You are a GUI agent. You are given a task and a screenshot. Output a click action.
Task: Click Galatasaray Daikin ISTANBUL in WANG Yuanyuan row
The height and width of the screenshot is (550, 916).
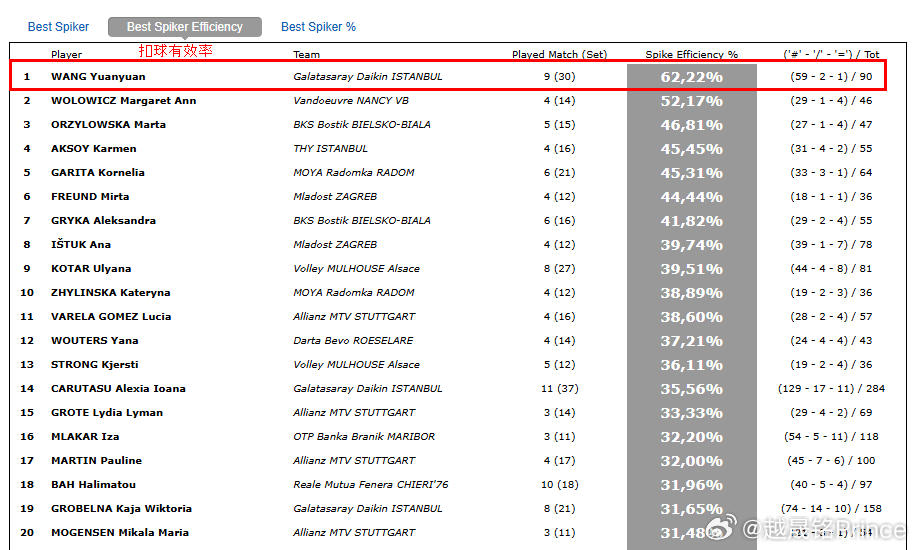click(x=368, y=77)
